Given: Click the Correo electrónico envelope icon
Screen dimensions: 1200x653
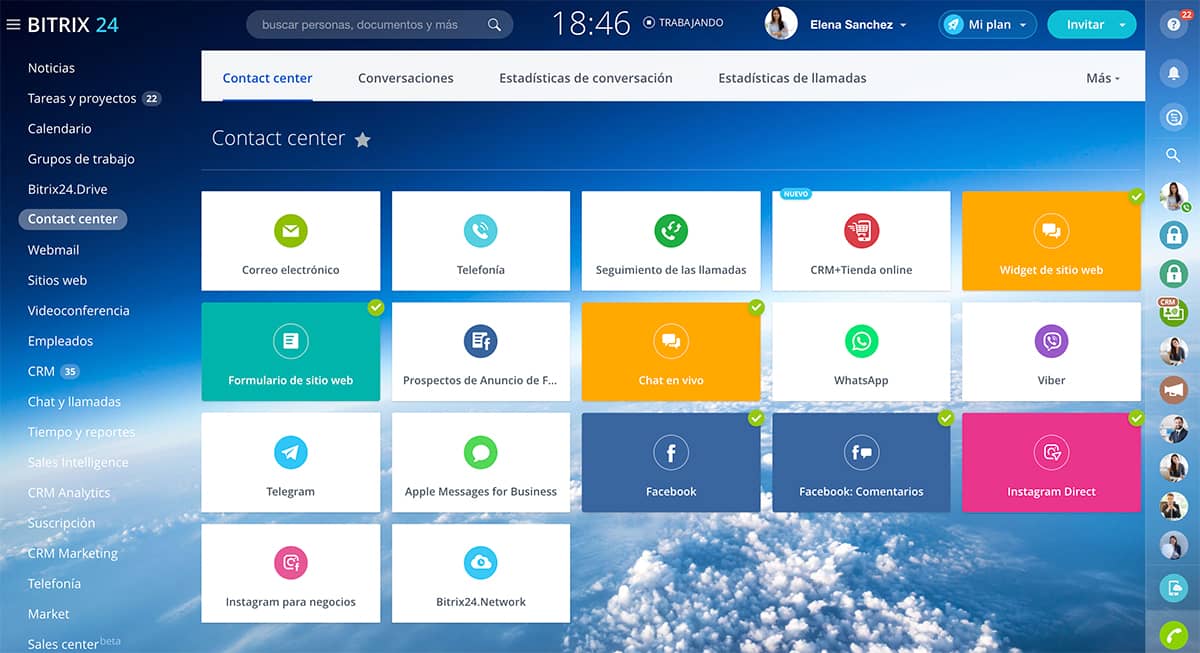Looking at the screenshot, I should click(x=290, y=231).
